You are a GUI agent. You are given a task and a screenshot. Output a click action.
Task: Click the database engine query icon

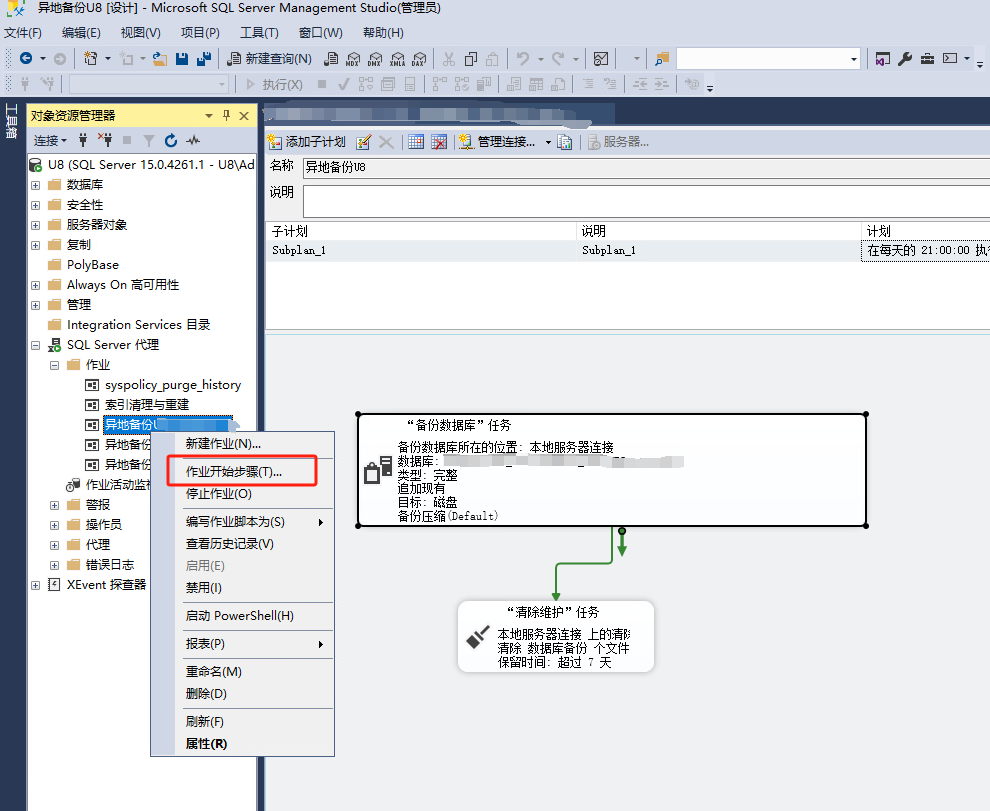tap(331, 59)
